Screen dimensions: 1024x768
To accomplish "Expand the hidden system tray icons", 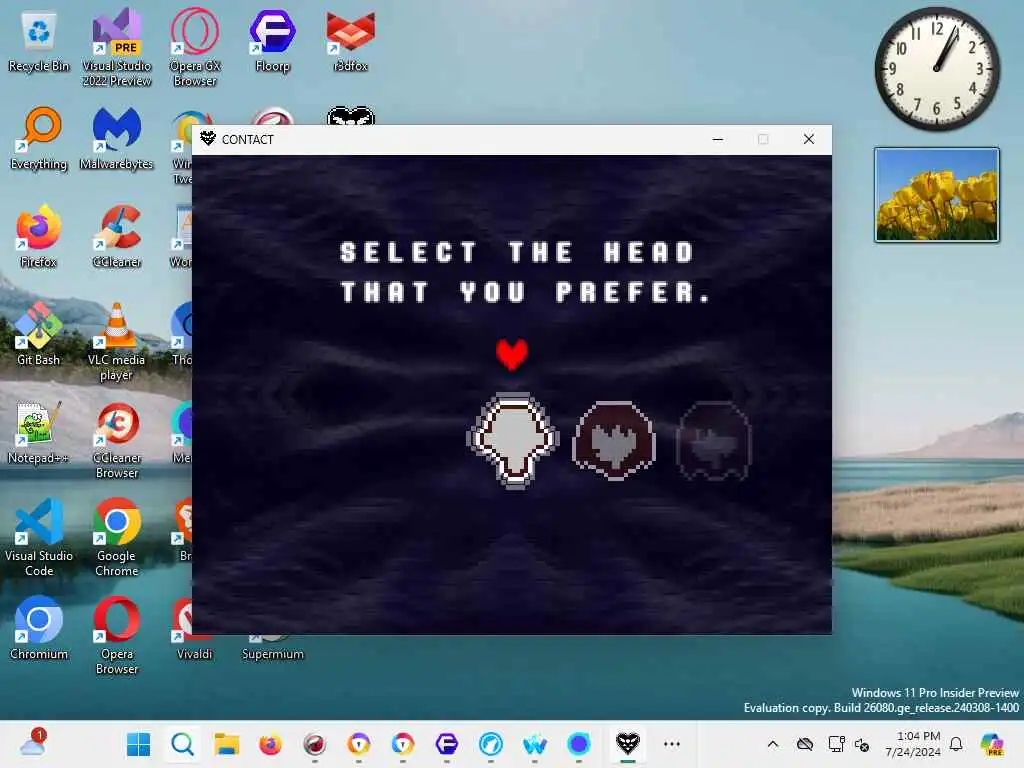I will (773, 744).
